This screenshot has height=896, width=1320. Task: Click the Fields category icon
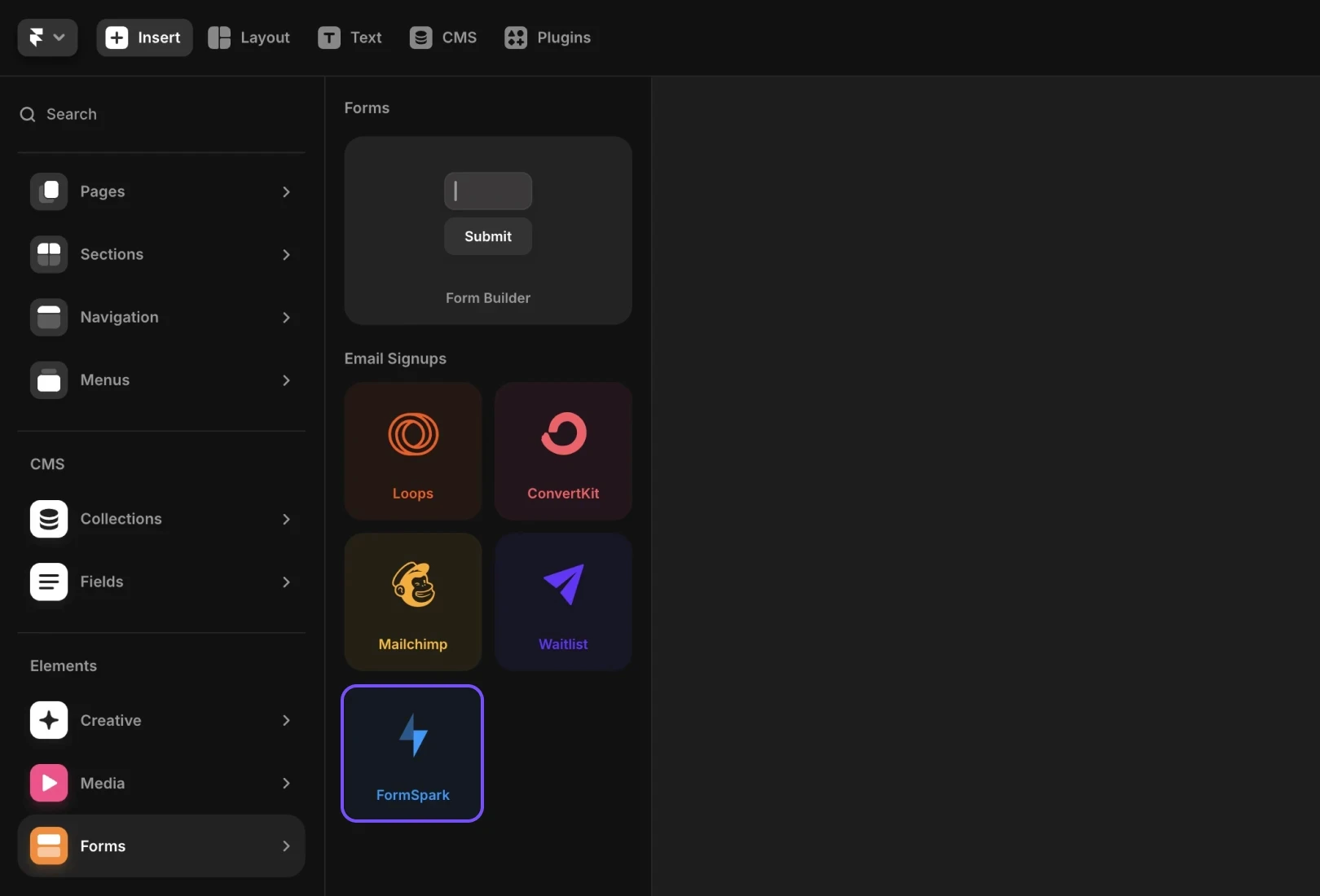point(49,582)
